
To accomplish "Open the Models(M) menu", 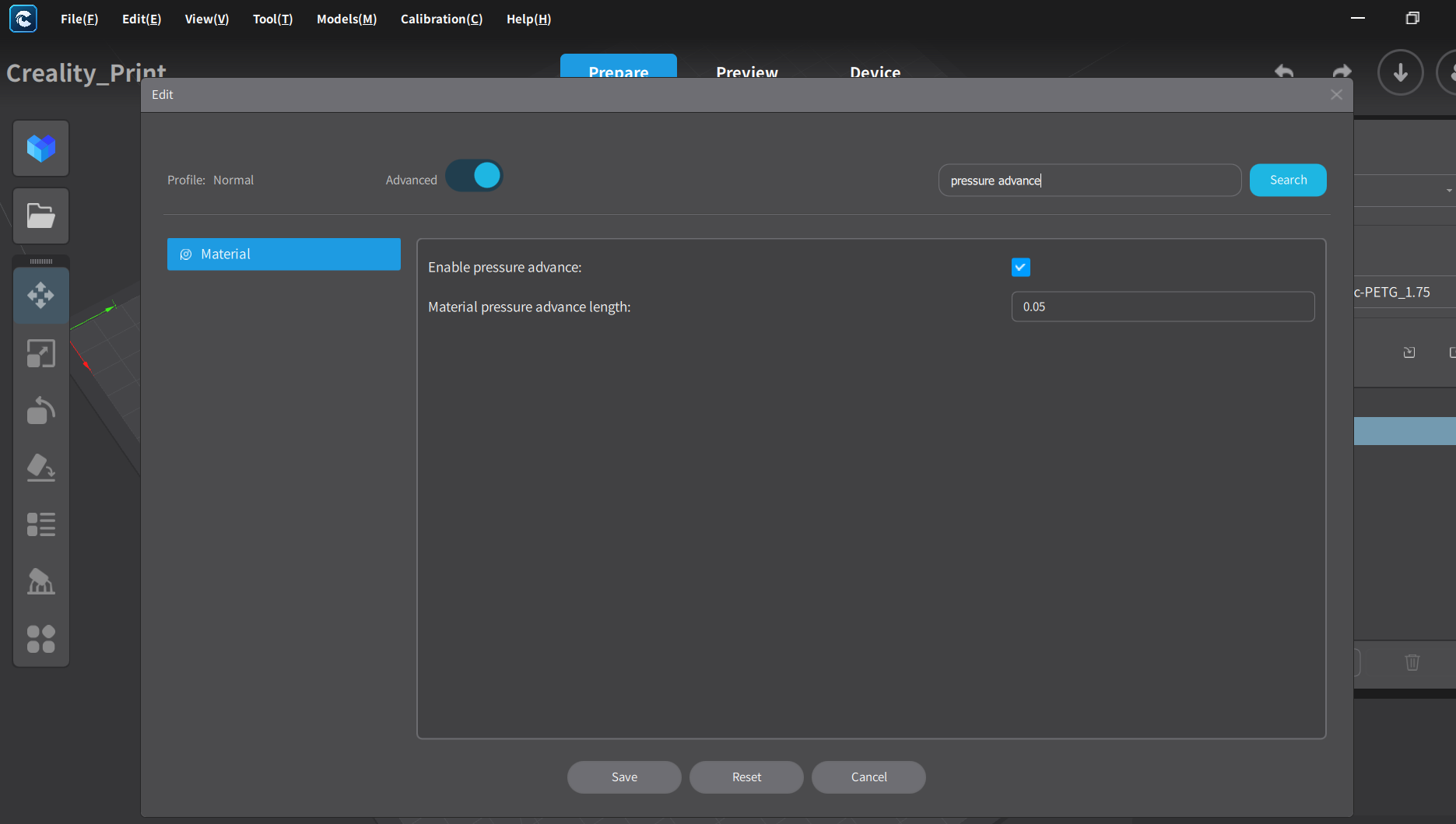I will tap(346, 19).
